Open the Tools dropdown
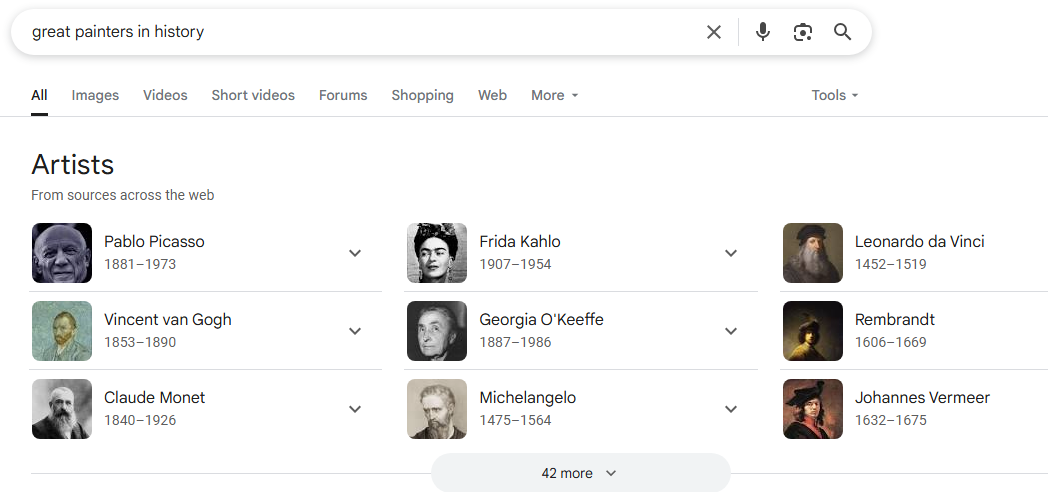This screenshot has width=1048, height=492. click(834, 96)
